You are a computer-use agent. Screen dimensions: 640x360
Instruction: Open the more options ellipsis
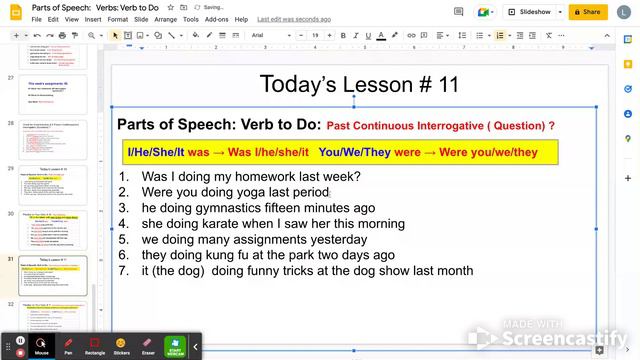point(562,36)
